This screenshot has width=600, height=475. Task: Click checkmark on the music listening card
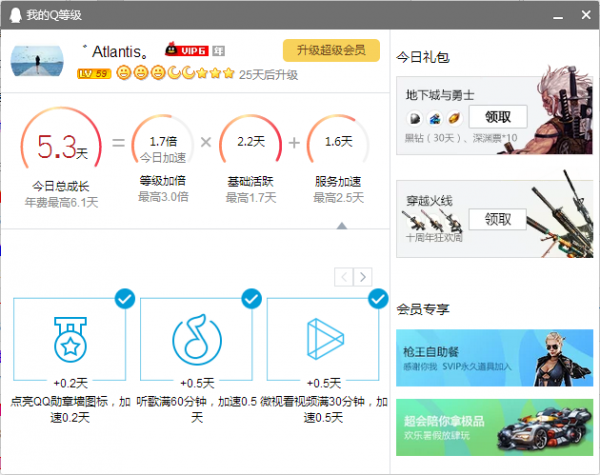[x=251, y=299]
